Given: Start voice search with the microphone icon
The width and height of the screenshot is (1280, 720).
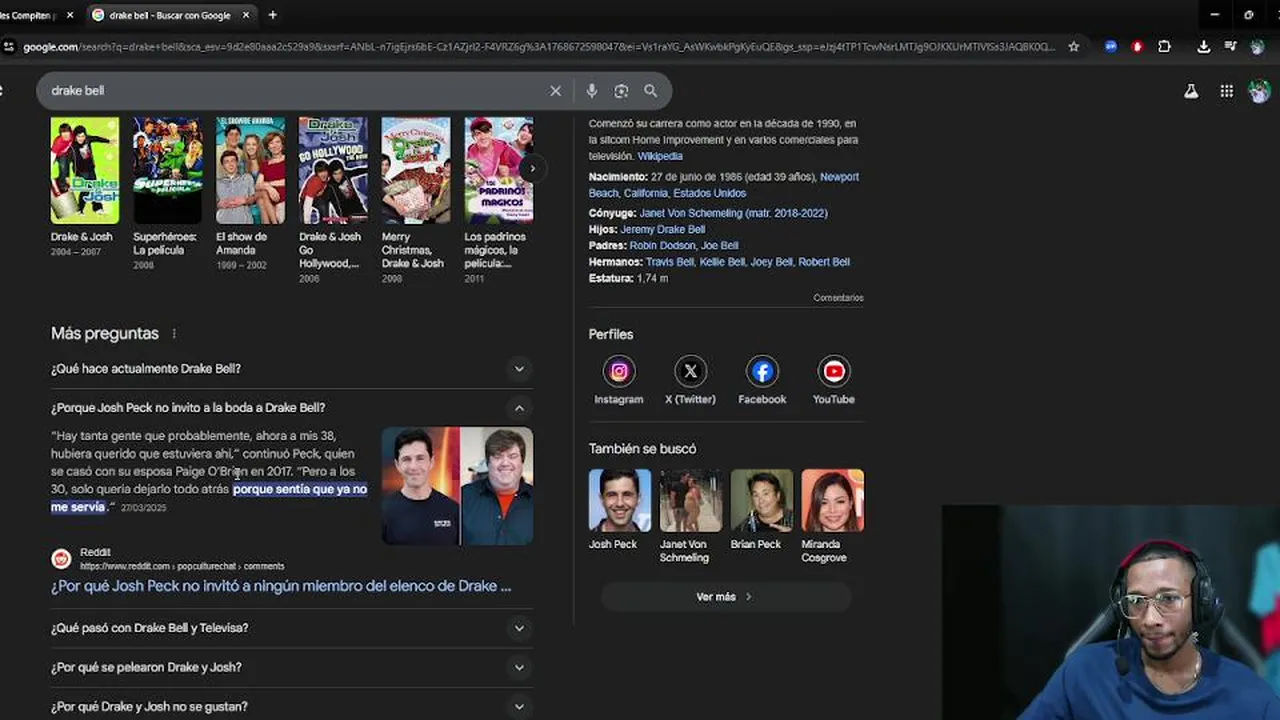Looking at the screenshot, I should (592, 91).
